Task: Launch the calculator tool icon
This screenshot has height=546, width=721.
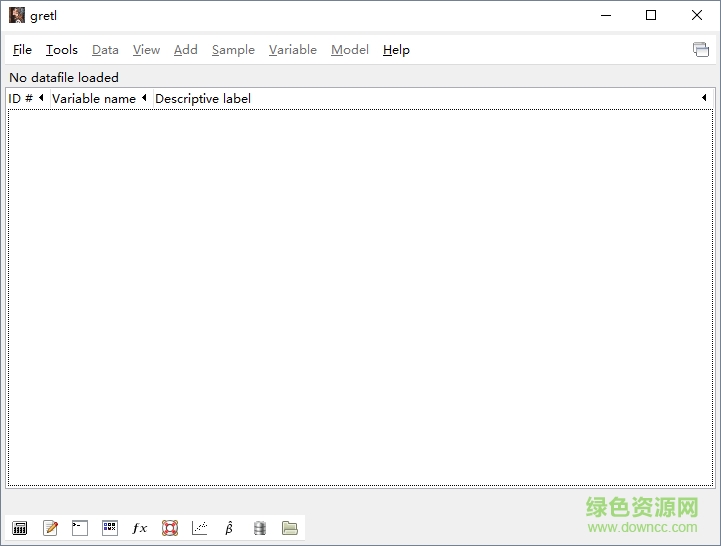Action: tap(20, 528)
